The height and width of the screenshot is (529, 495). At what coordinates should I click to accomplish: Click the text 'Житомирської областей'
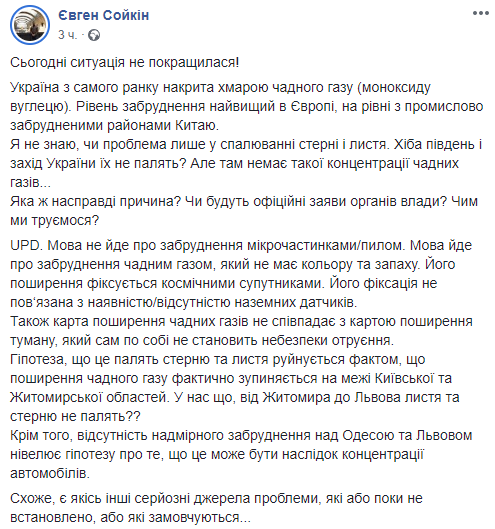pos(90,397)
